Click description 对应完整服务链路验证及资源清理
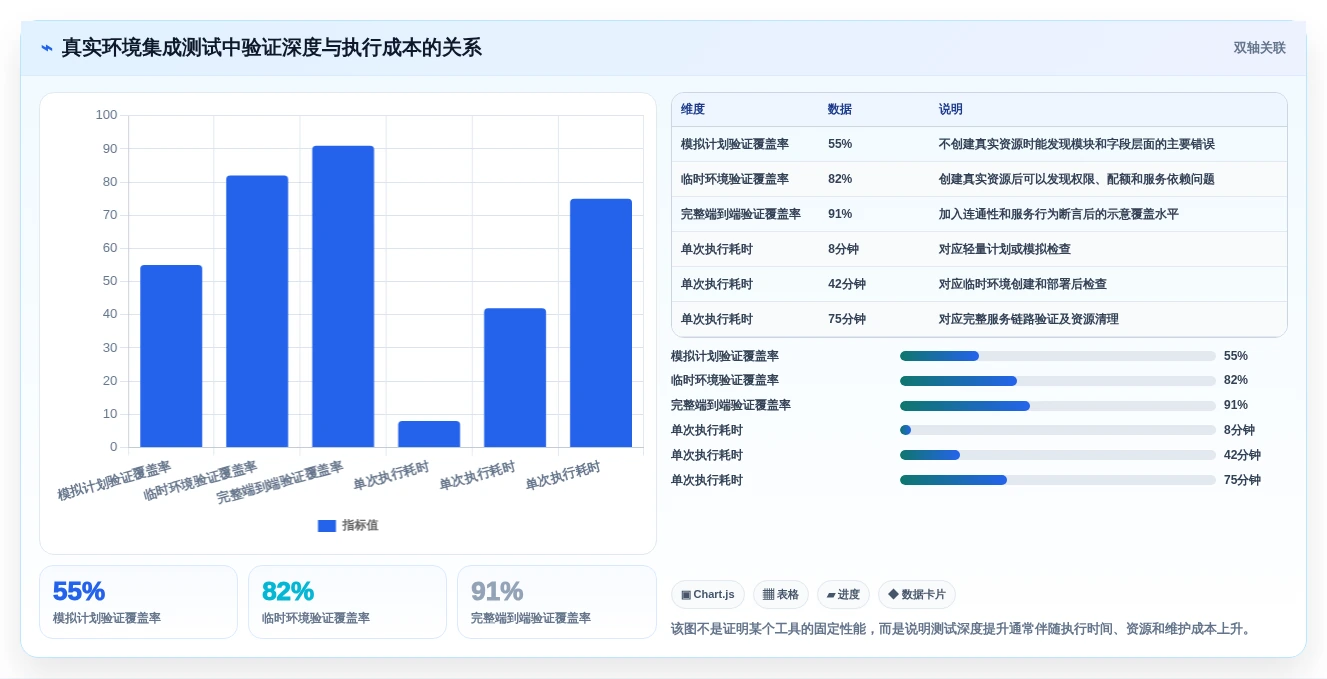 tap(1029, 319)
